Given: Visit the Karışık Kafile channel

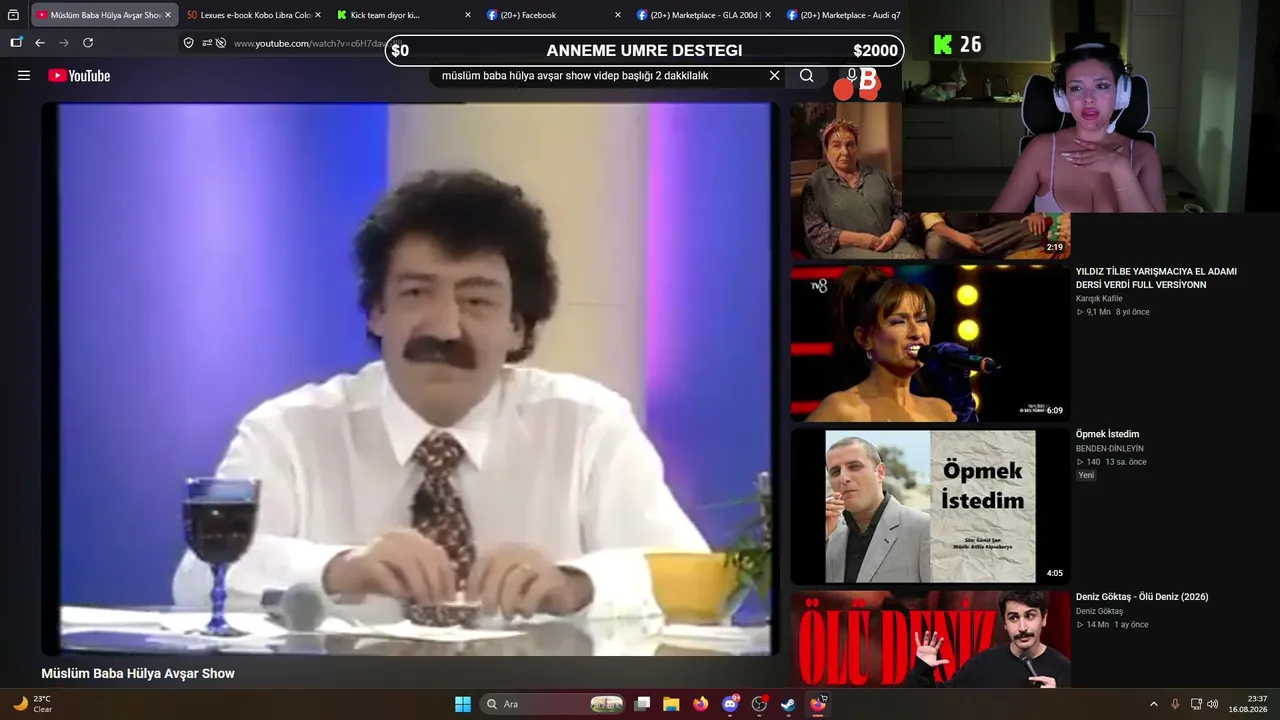Looking at the screenshot, I should [x=1099, y=299].
